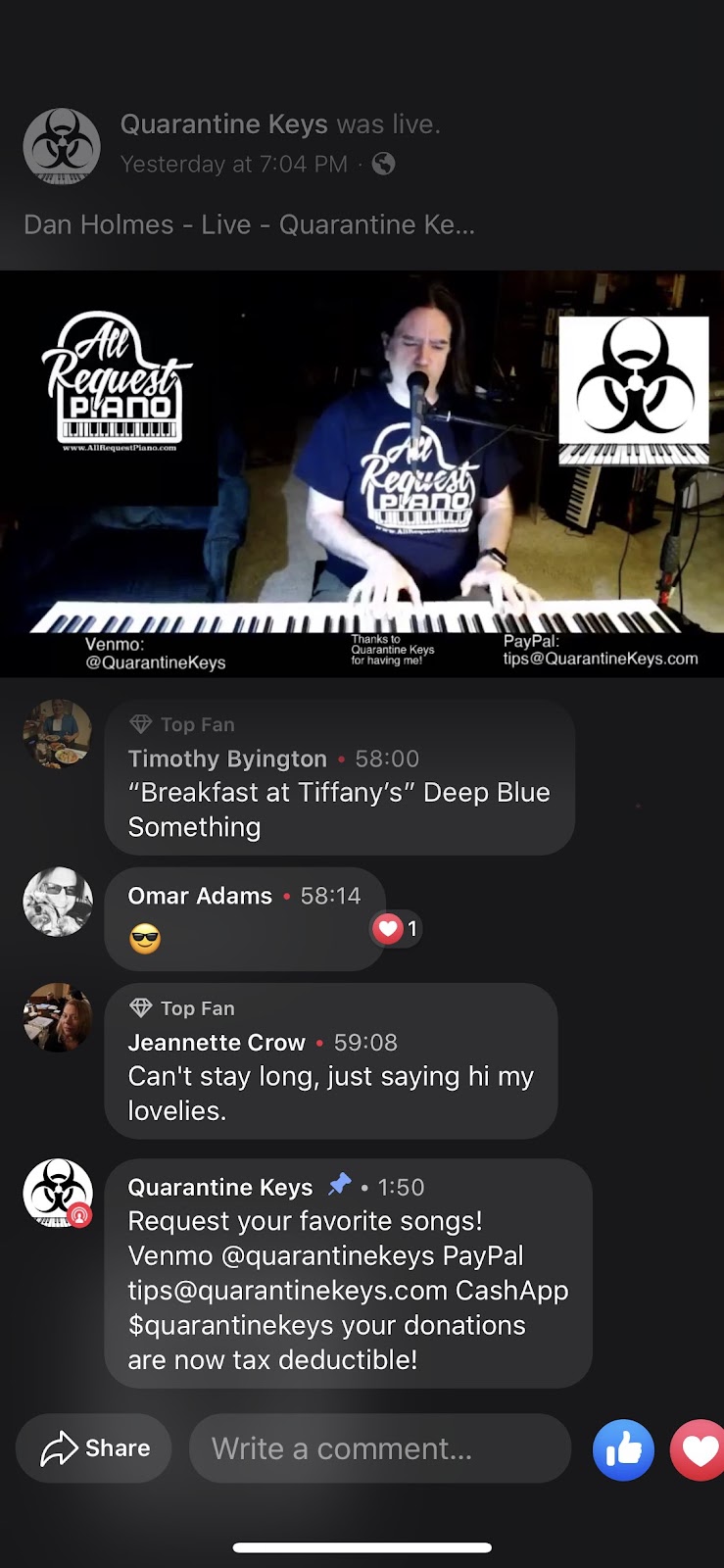Open Quarantine Keys name in post header
The image size is (724, 1568).
pos(223,123)
